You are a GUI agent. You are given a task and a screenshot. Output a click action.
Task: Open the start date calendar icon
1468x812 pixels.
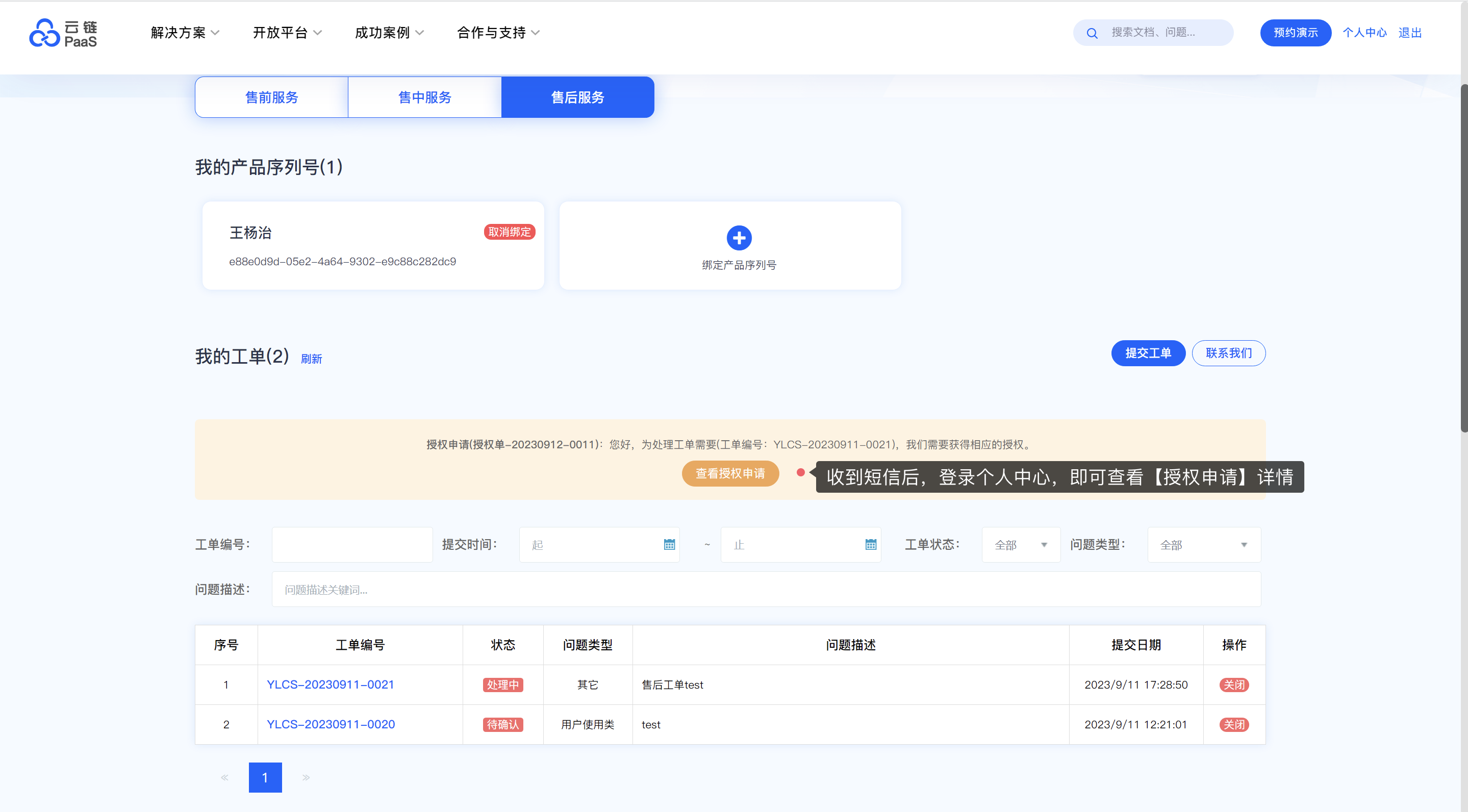[669, 545]
